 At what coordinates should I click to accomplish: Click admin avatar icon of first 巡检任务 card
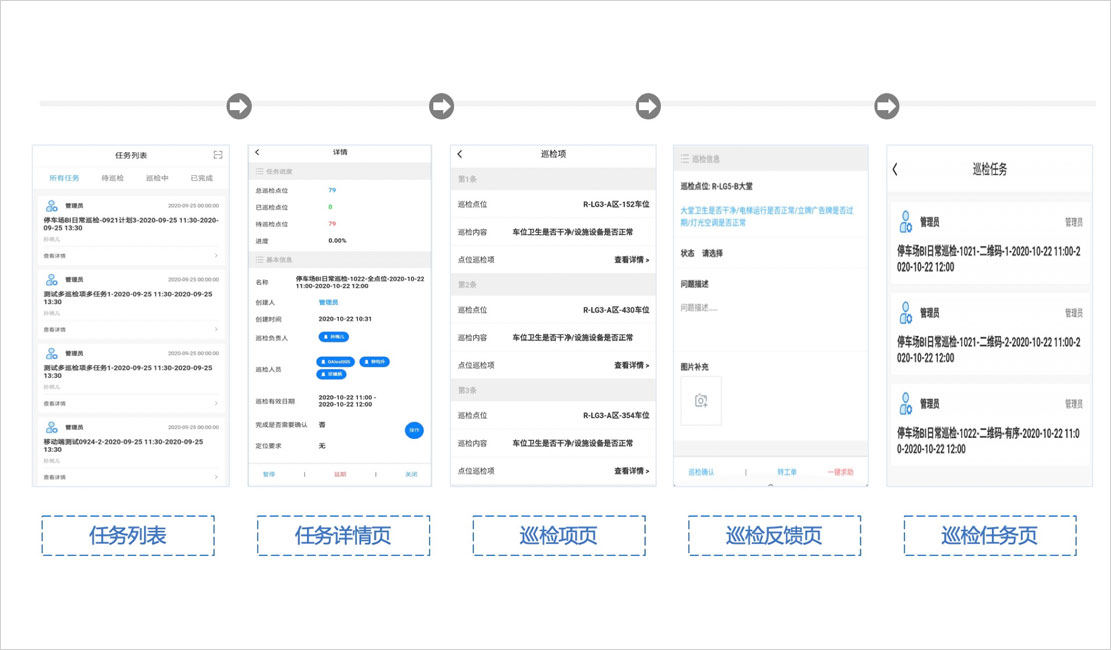pos(906,222)
